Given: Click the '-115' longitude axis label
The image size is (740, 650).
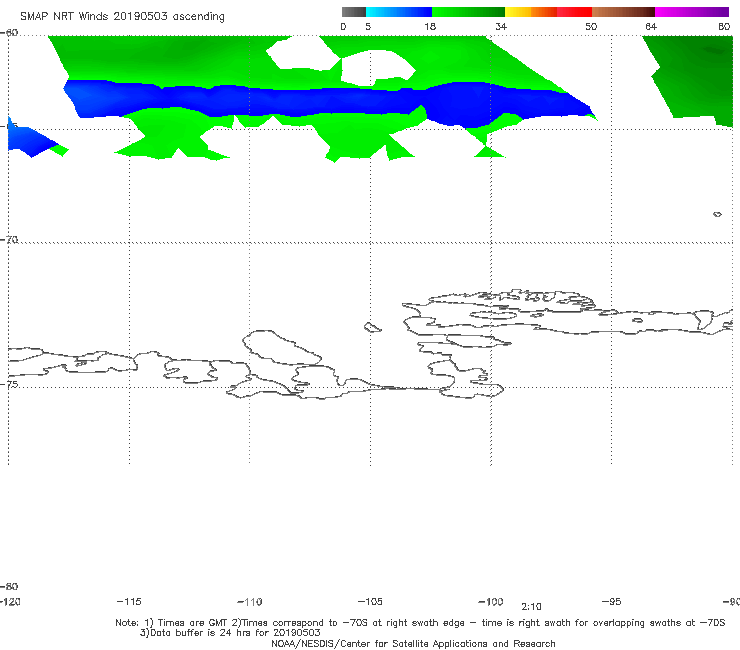Looking at the screenshot, I should (x=129, y=601).
